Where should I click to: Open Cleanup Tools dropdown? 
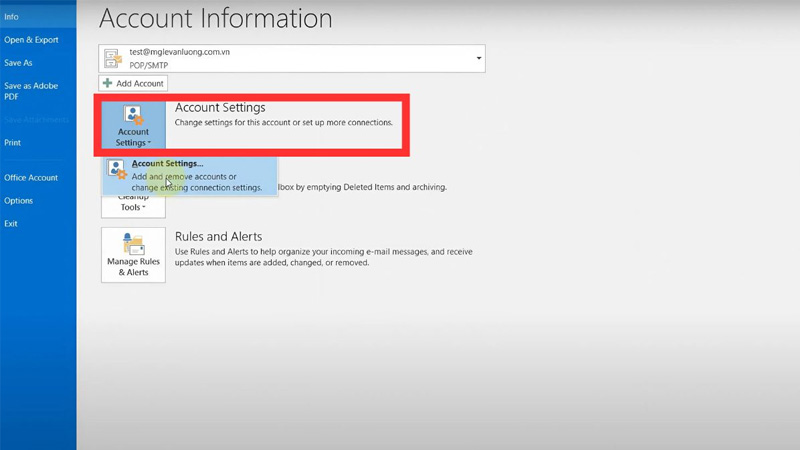tap(133, 205)
